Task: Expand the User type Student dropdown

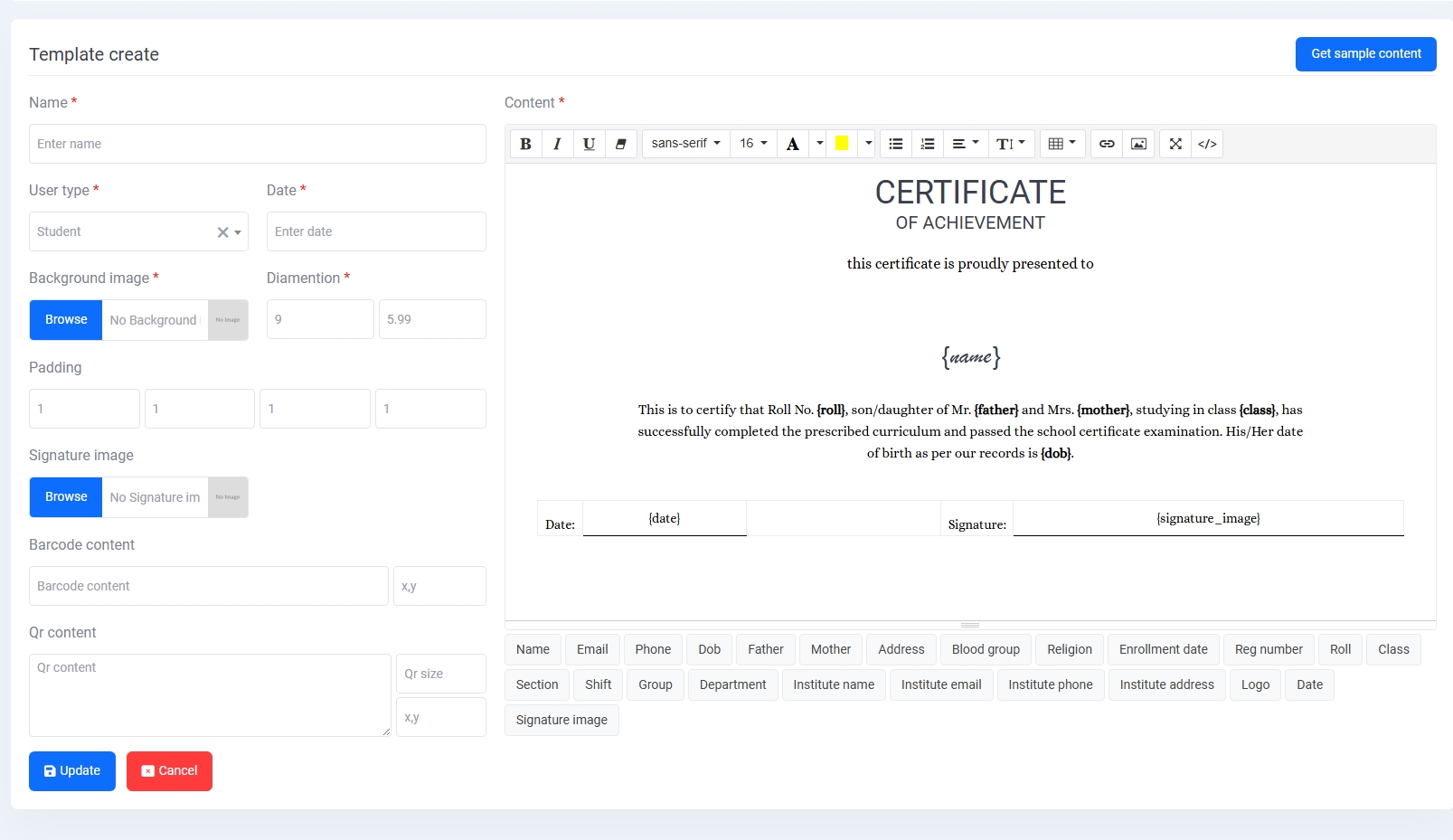Action: click(238, 232)
